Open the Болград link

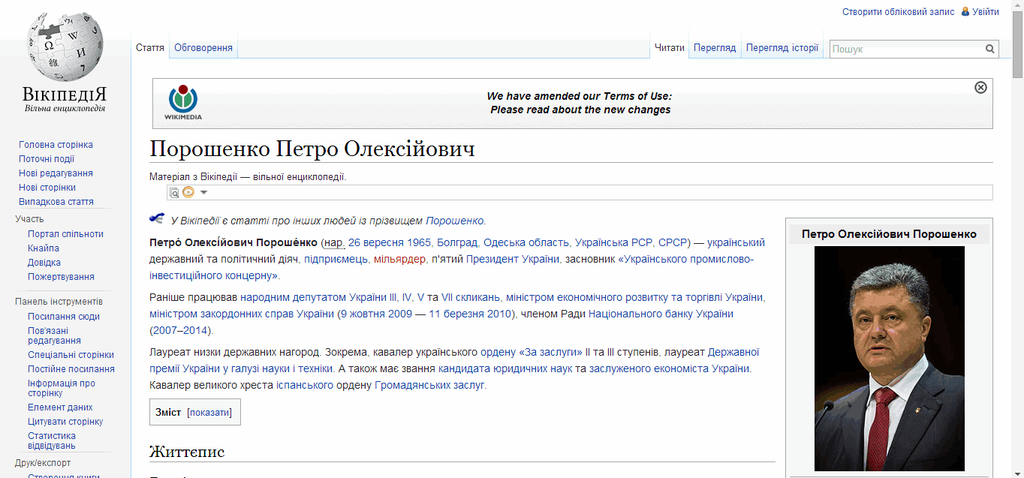coord(457,243)
